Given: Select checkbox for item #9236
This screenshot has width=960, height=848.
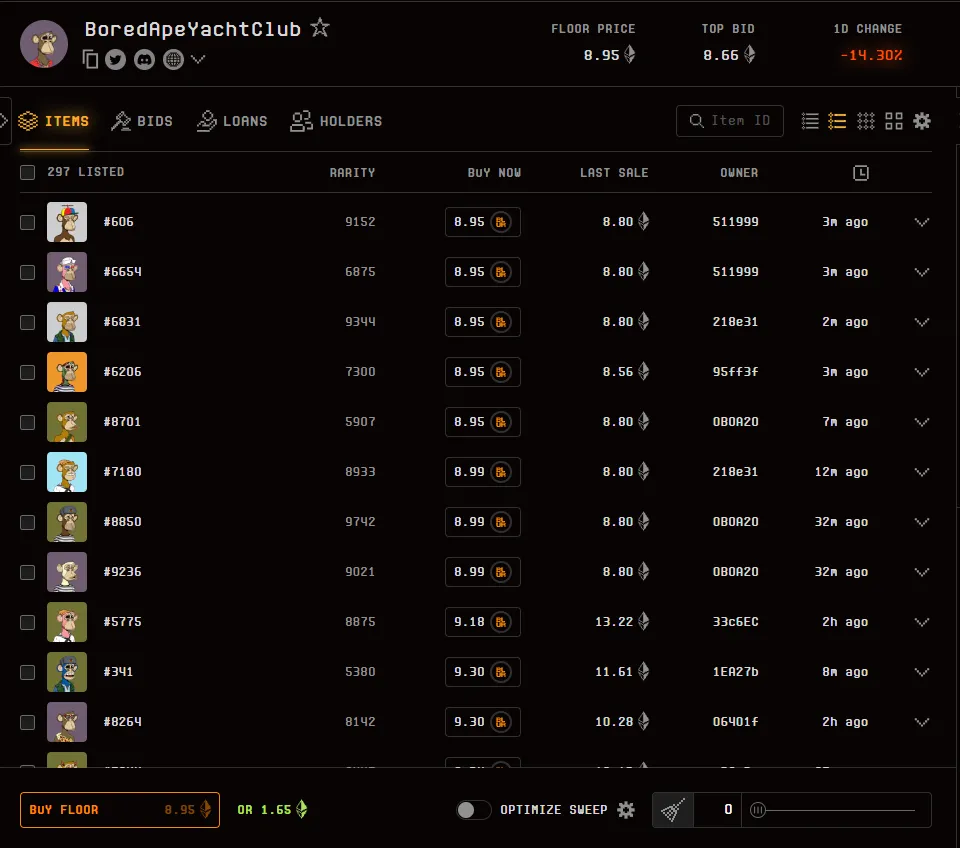Looking at the screenshot, I should (28, 572).
